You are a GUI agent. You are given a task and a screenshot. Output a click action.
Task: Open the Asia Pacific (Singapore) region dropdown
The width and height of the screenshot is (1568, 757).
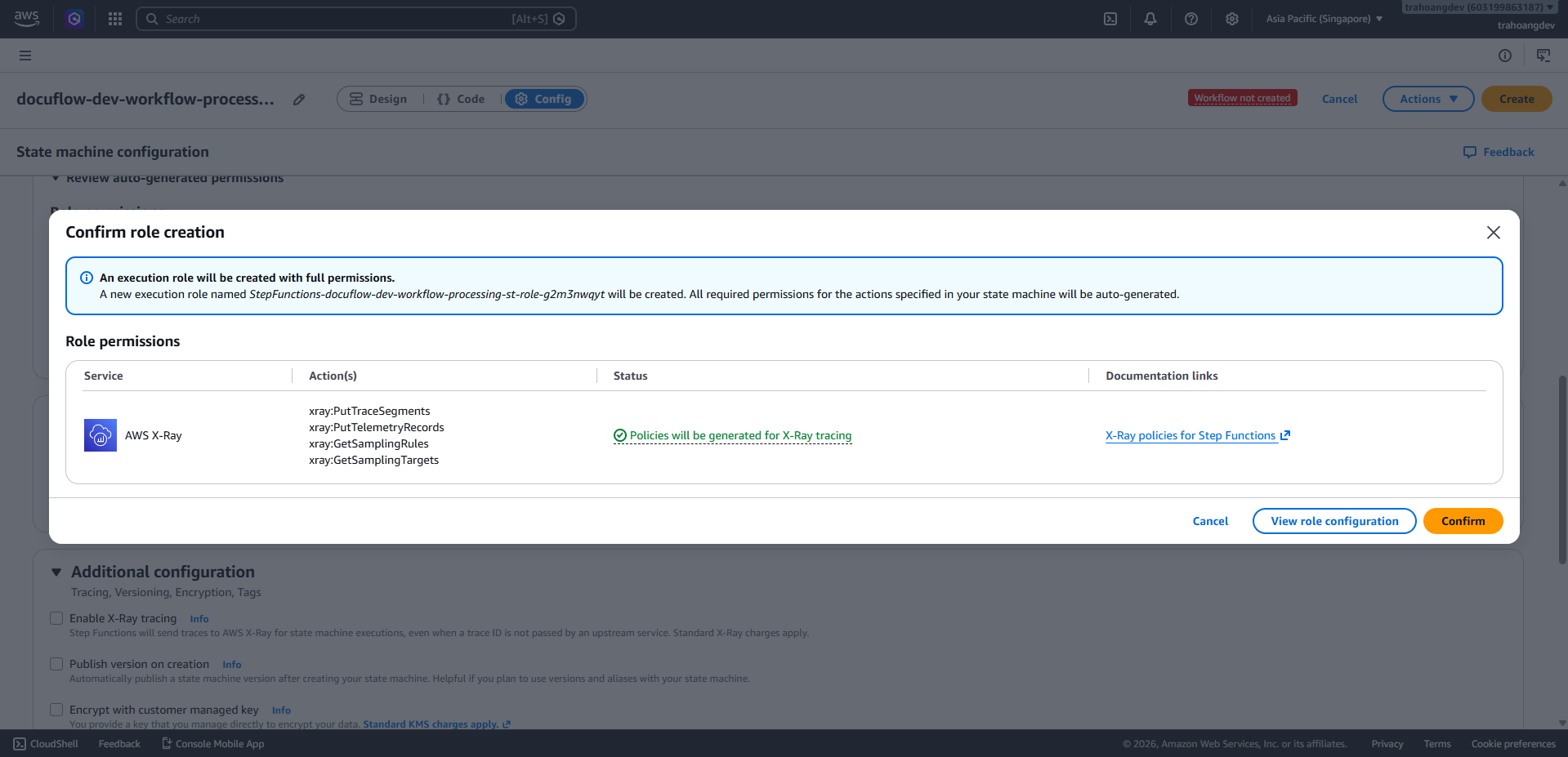coord(1325,19)
